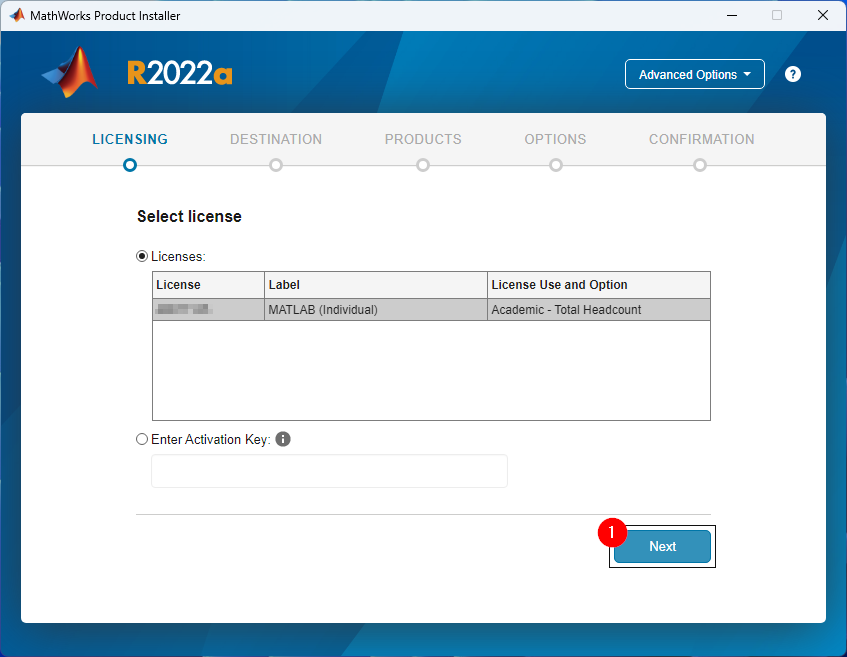Select the Licenses radio button
847x657 pixels.
coord(142,256)
